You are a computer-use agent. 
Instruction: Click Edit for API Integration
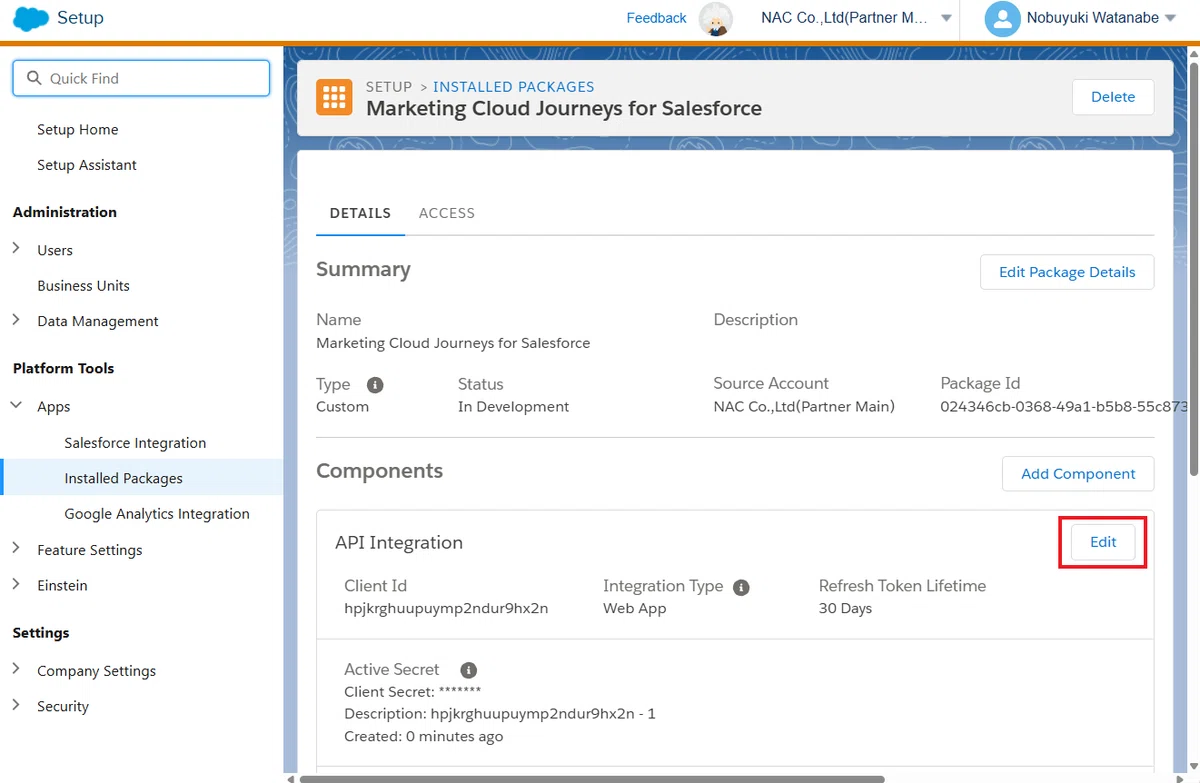(x=1103, y=542)
